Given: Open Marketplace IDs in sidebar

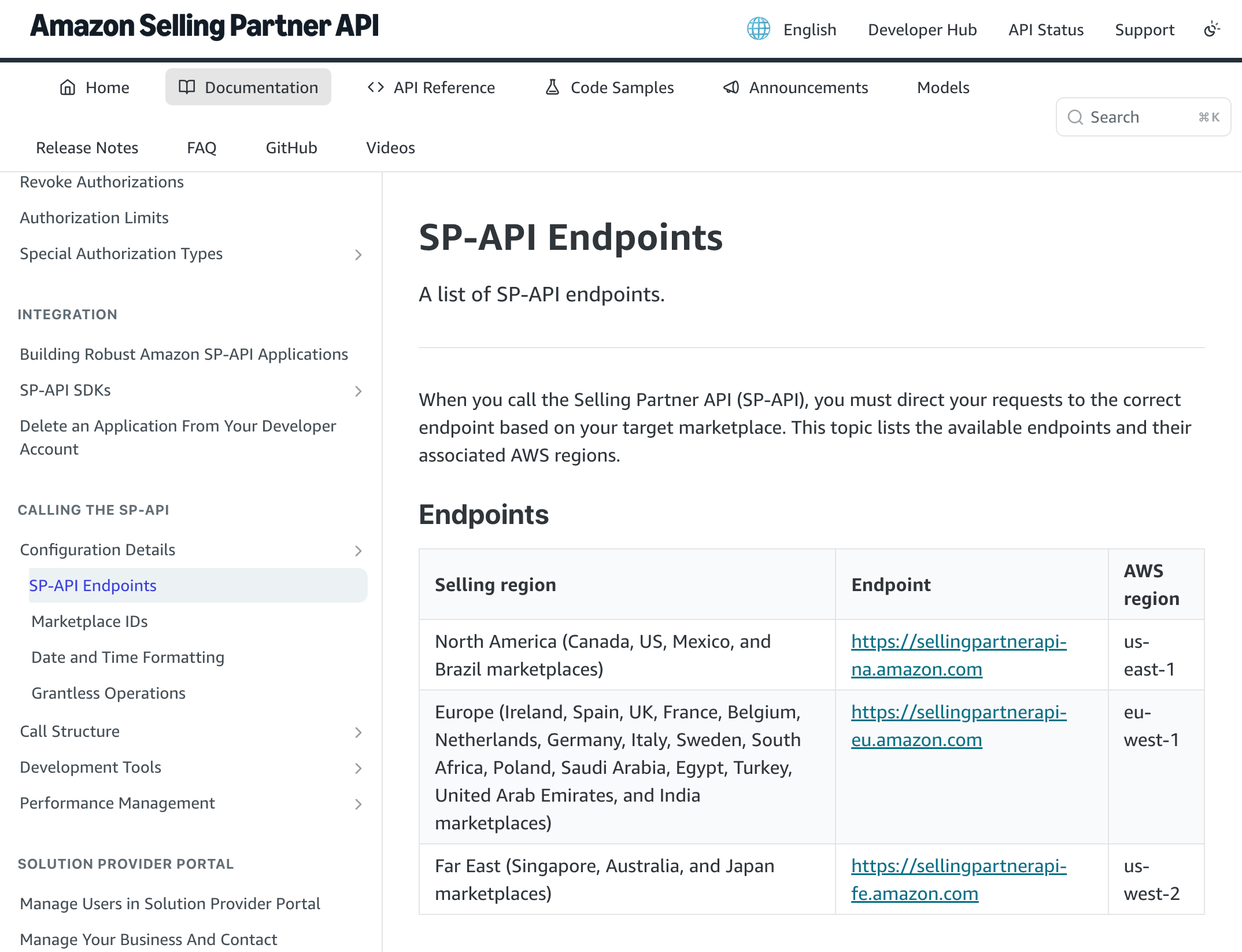Looking at the screenshot, I should [90, 621].
